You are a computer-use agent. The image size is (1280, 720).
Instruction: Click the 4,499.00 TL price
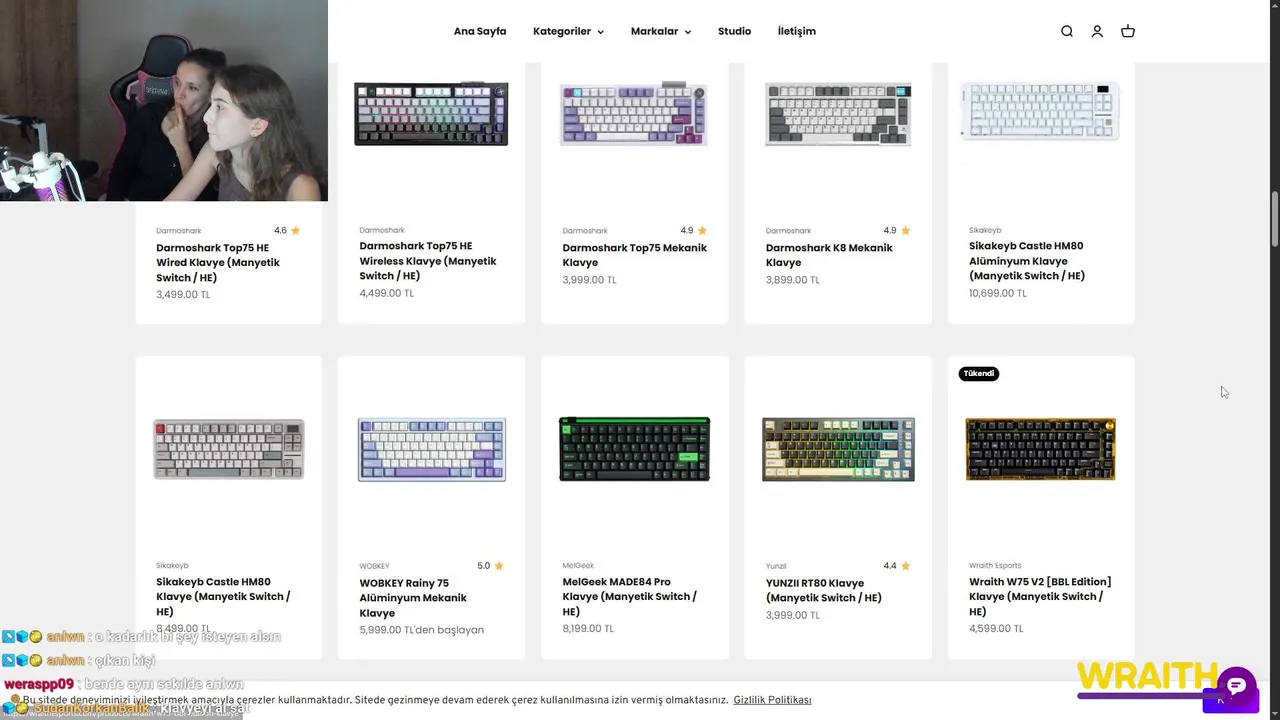pyautogui.click(x=386, y=293)
